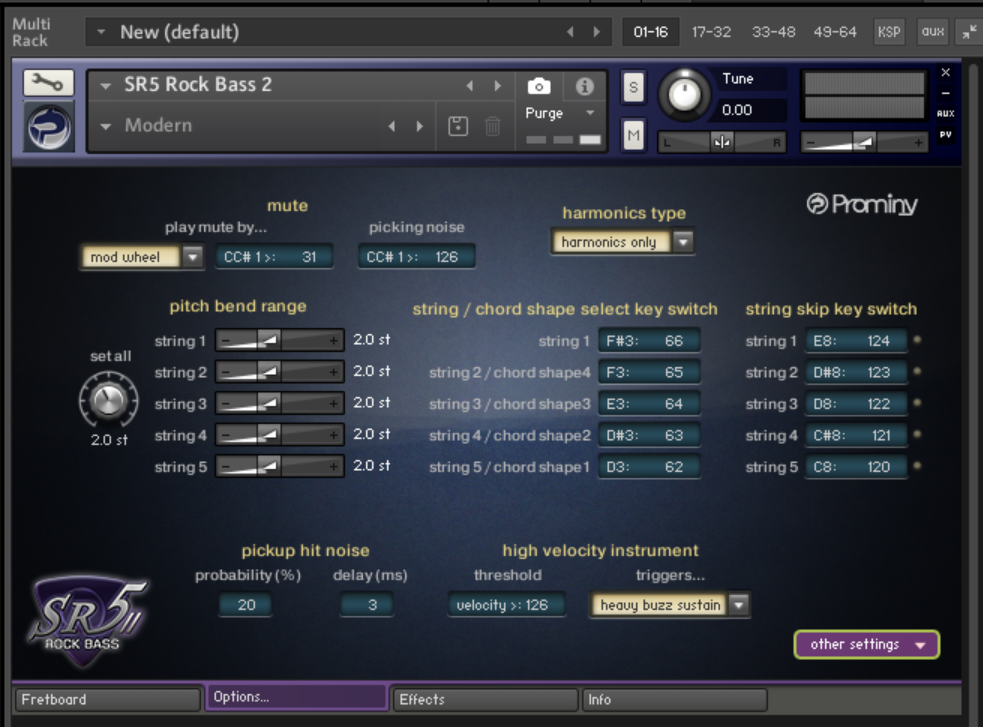The width and height of the screenshot is (983, 727).
Task: Decrease string 3 pitch bend with minus
Action: (226, 404)
